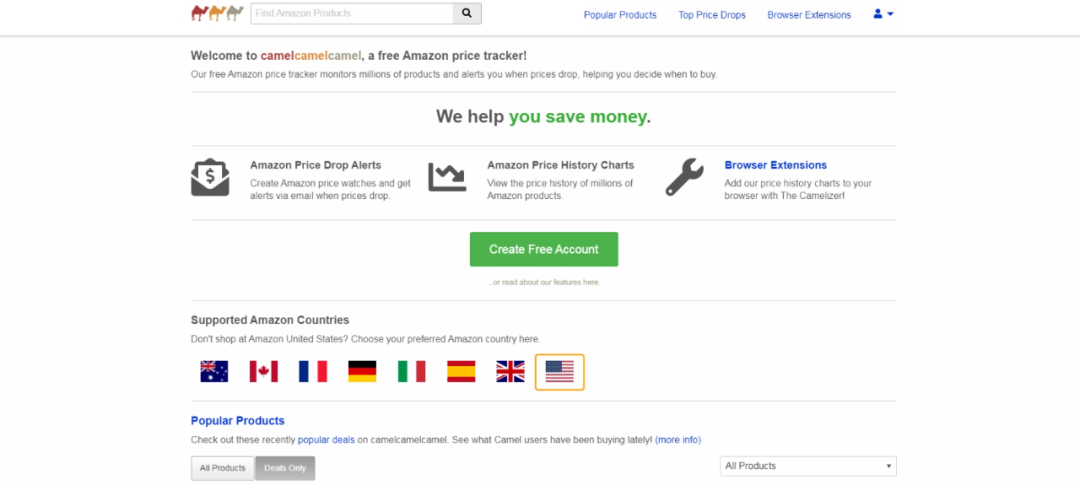Image resolution: width=1080 pixels, height=485 pixels.
Task: Select the United States flag
Action: (560, 372)
